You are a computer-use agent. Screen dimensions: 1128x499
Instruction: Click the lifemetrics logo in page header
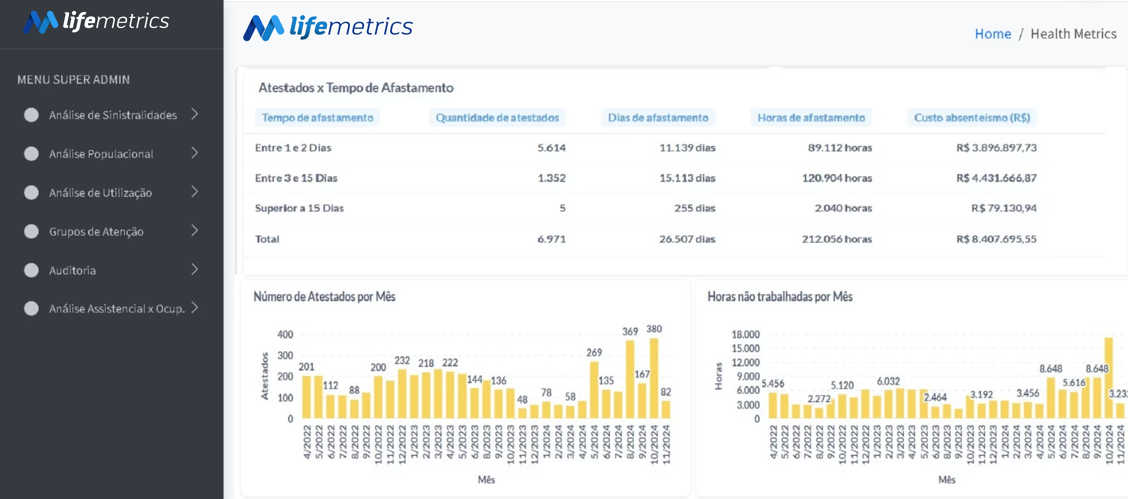tap(328, 27)
